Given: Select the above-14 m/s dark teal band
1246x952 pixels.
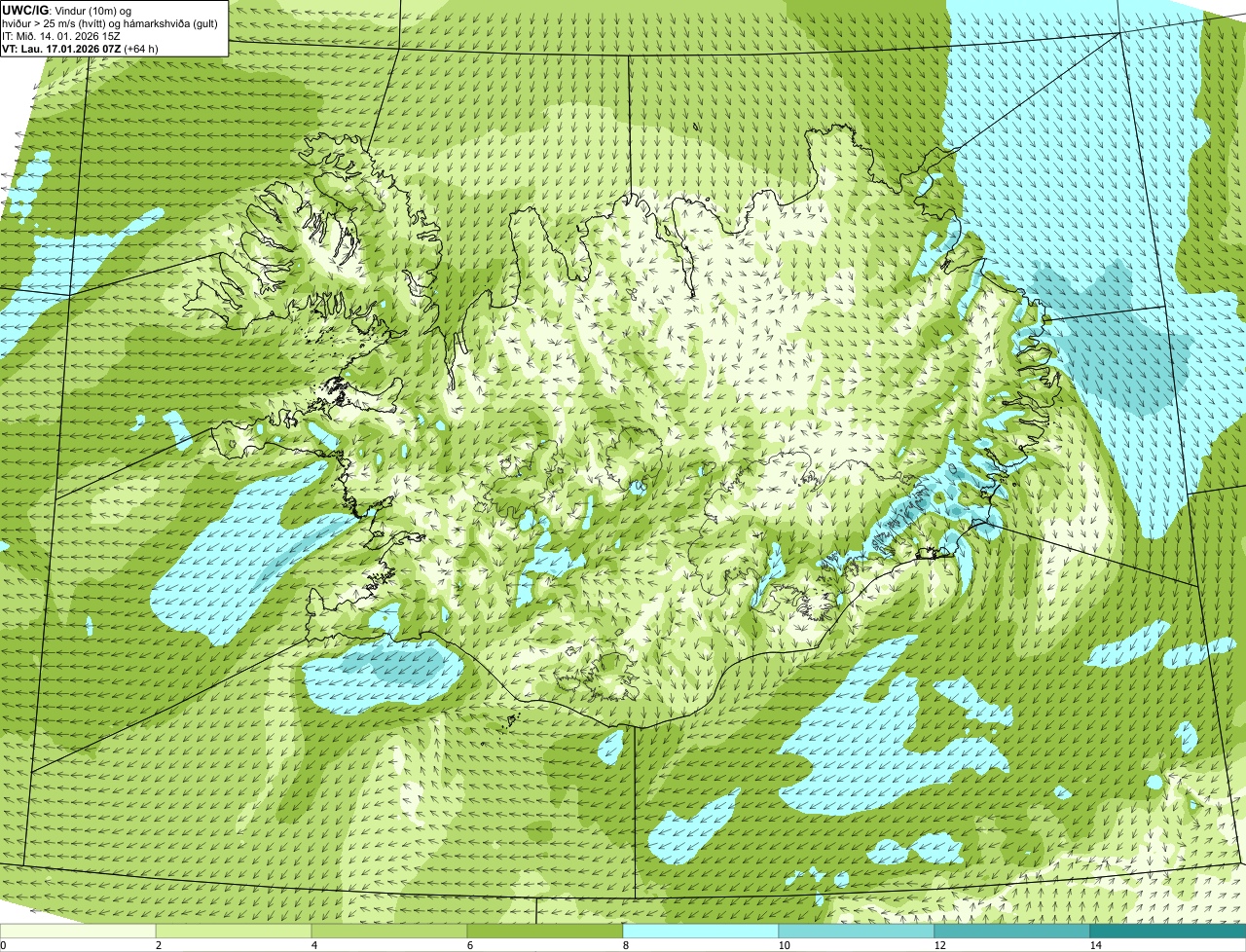Looking at the screenshot, I should pyautogui.click(x=1168, y=932).
